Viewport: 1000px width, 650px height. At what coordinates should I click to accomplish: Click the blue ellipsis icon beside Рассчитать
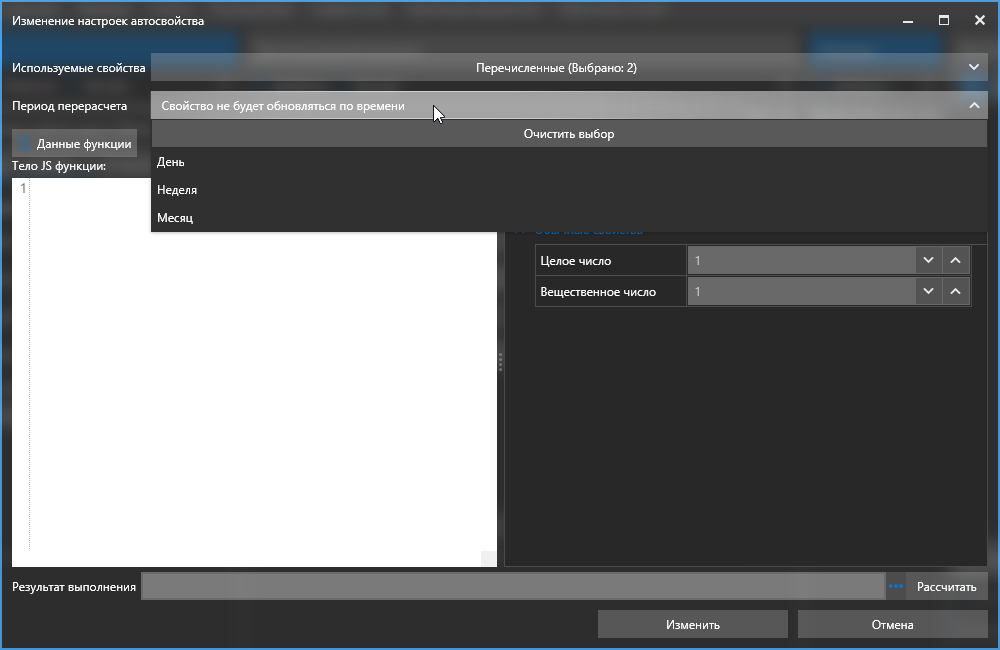click(x=895, y=587)
